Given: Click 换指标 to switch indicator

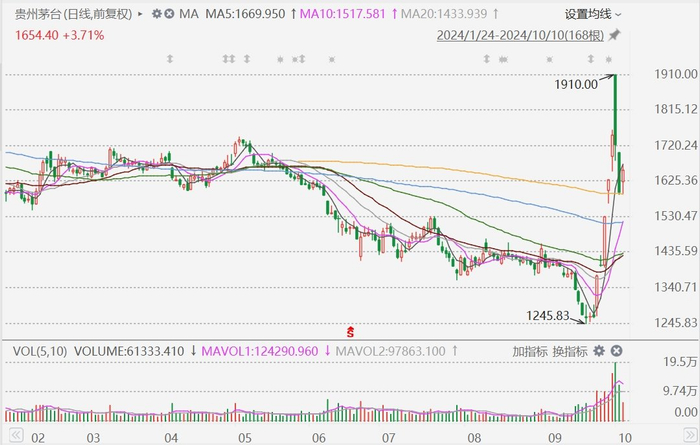Looking at the screenshot, I should click(570, 351).
